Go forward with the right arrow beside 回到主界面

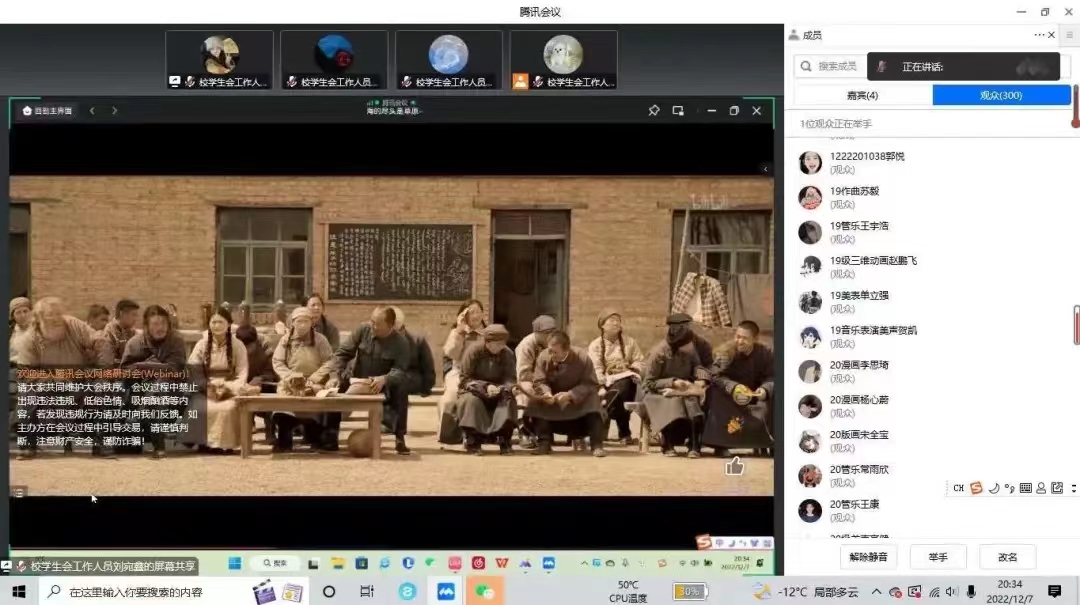(114, 110)
